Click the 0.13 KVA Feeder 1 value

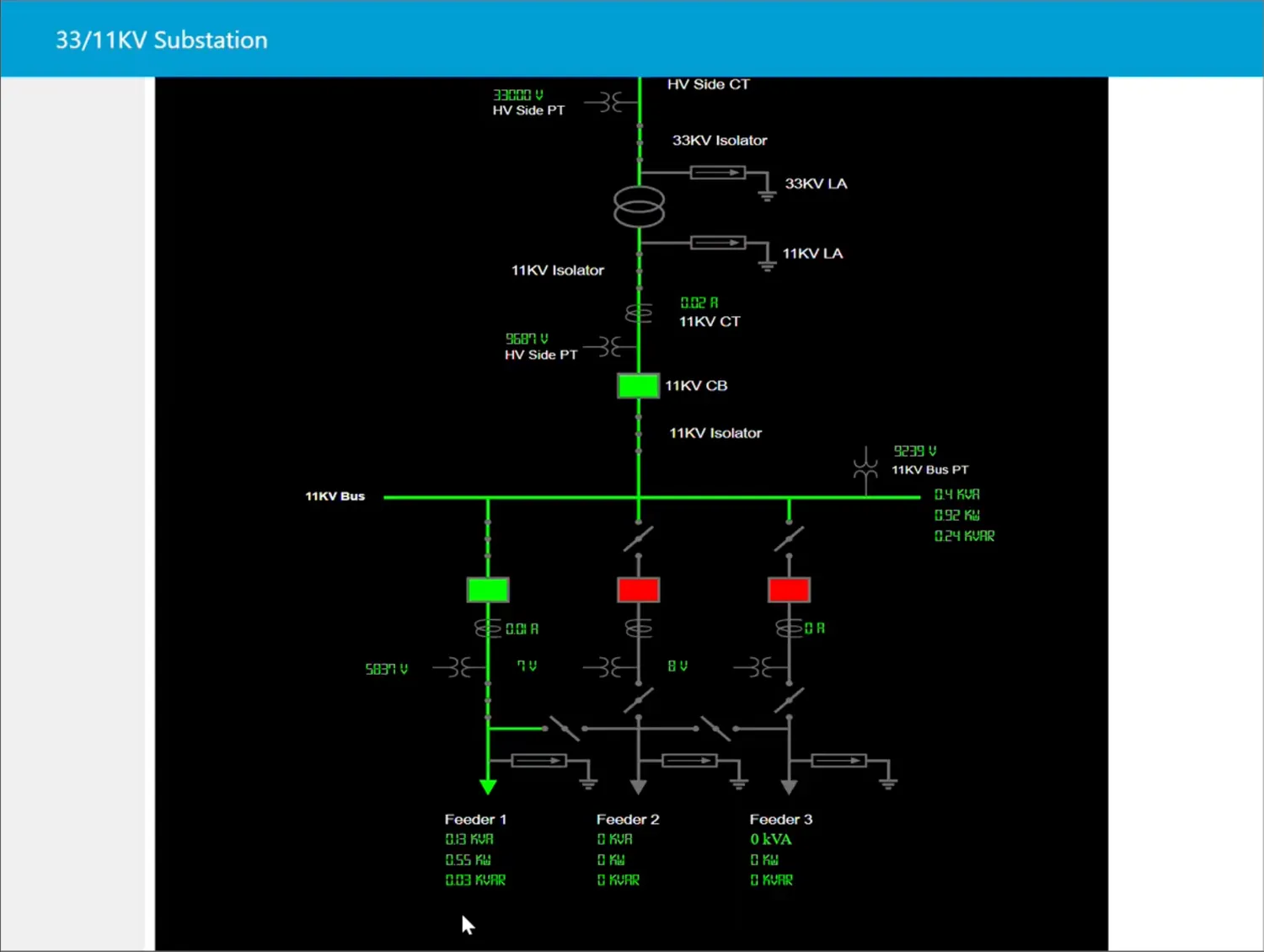(469, 840)
